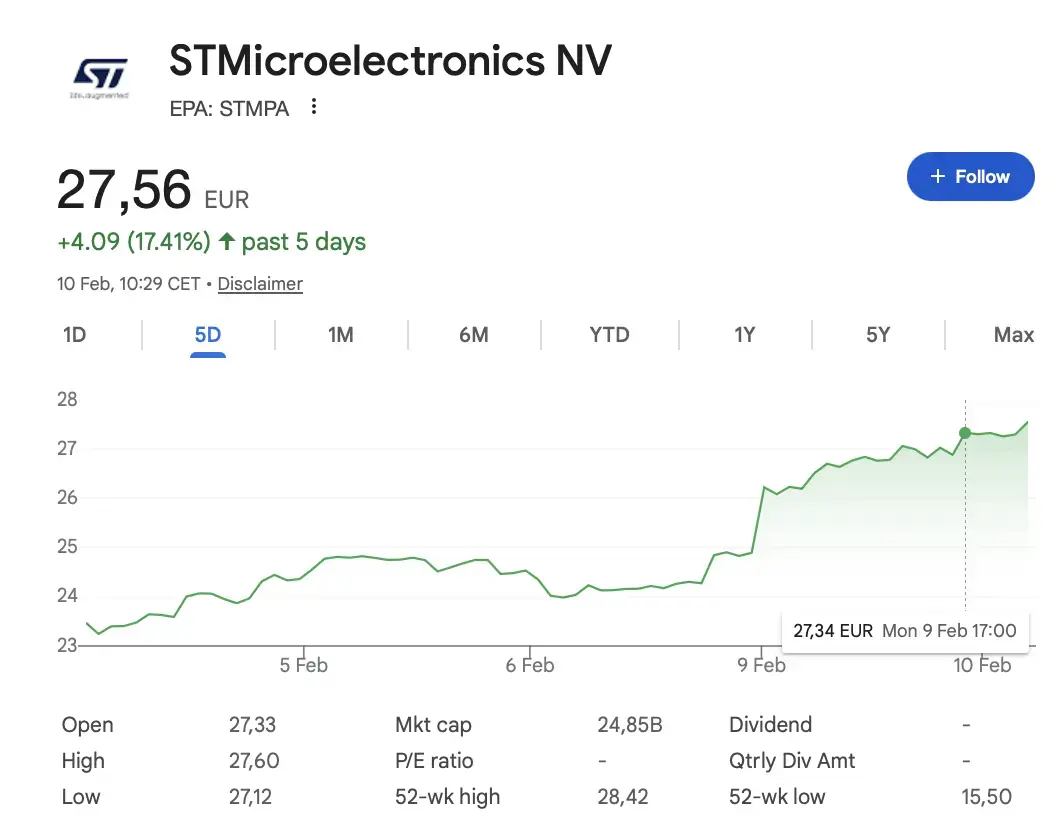Select the Max time range
The image size is (1050, 836).
click(x=1014, y=335)
